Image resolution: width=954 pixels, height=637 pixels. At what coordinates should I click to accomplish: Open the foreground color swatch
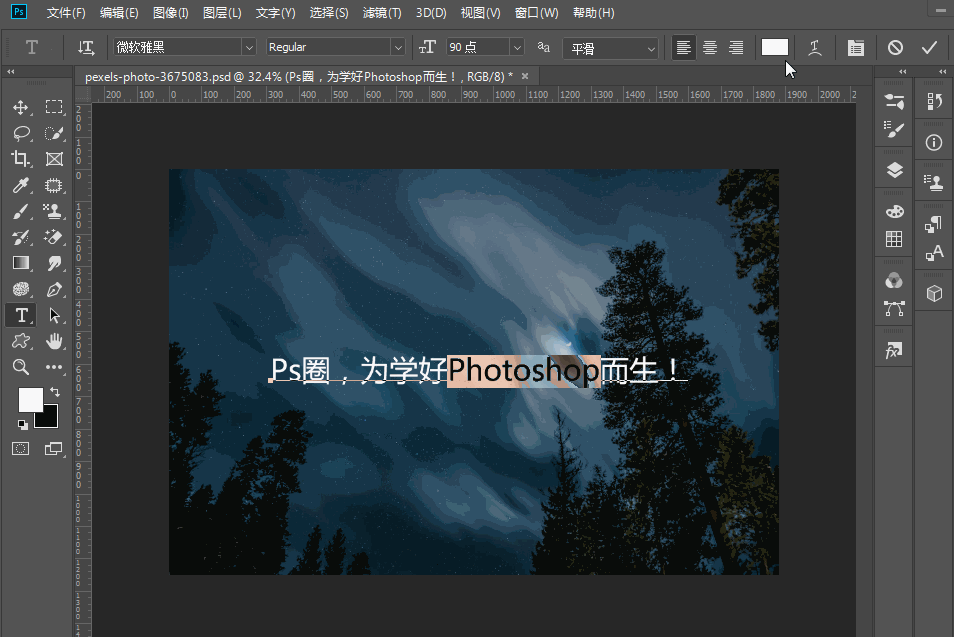click(30, 400)
